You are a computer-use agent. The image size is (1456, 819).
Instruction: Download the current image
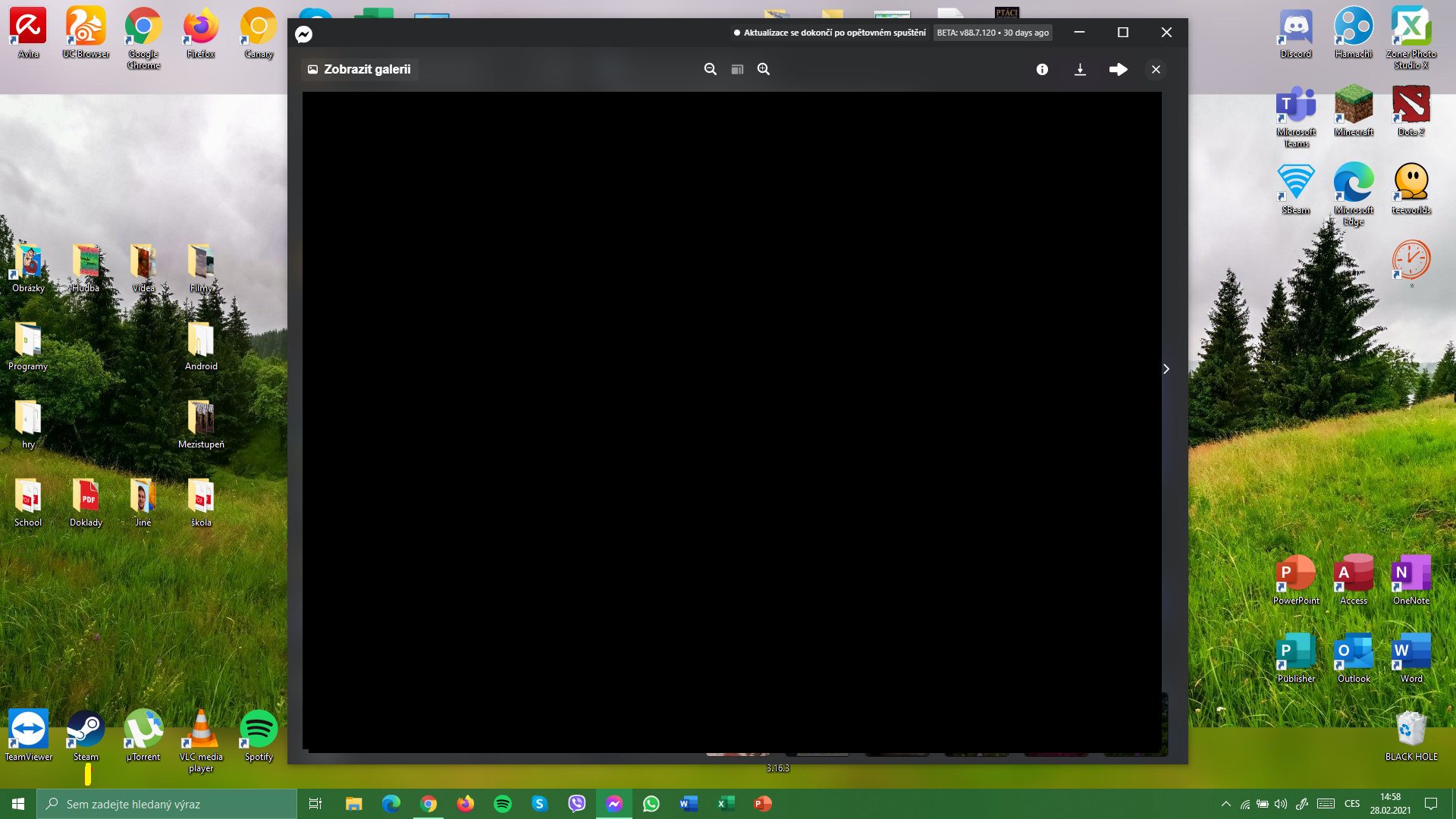click(1080, 69)
